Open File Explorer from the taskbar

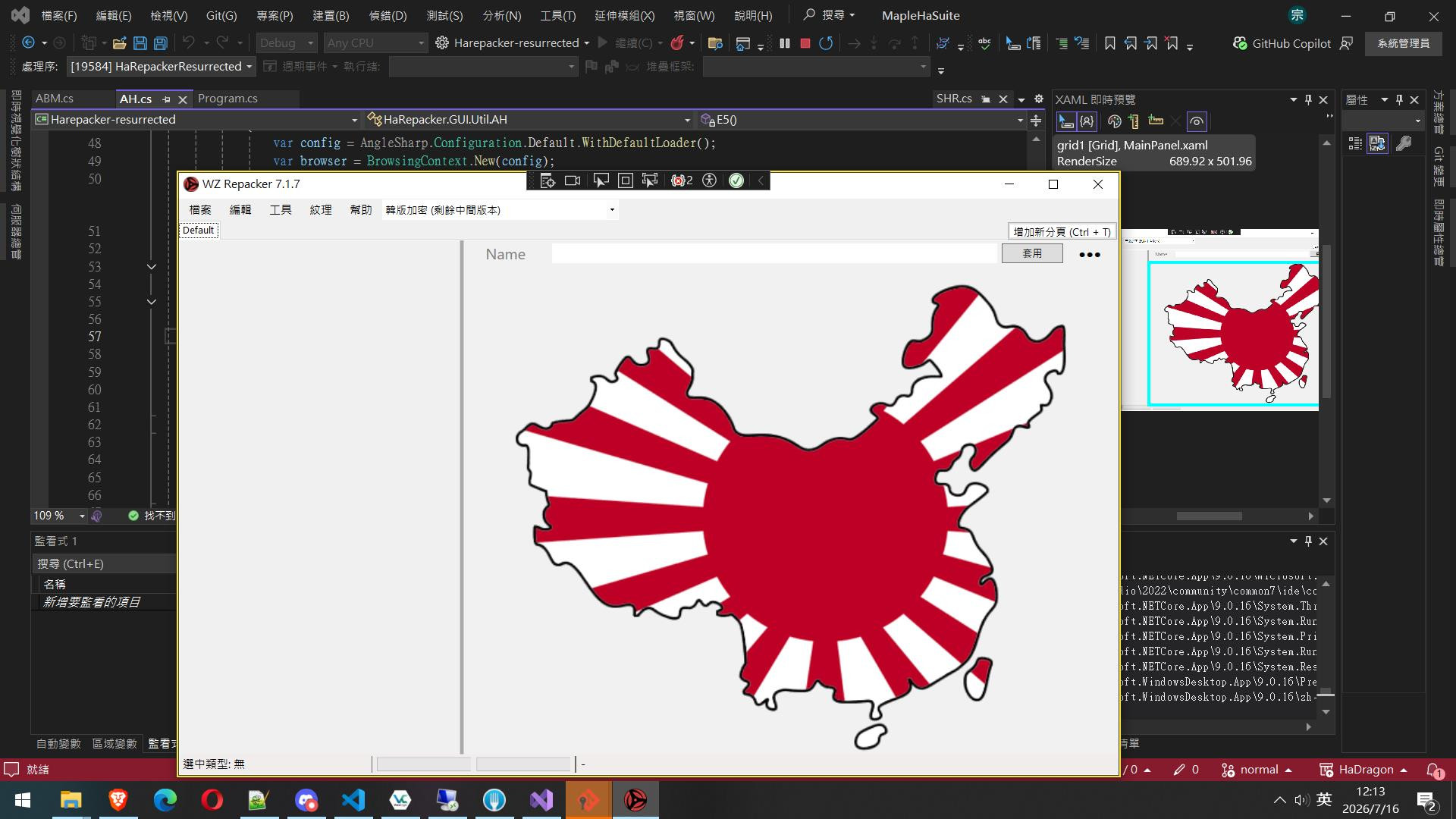pos(71,800)
